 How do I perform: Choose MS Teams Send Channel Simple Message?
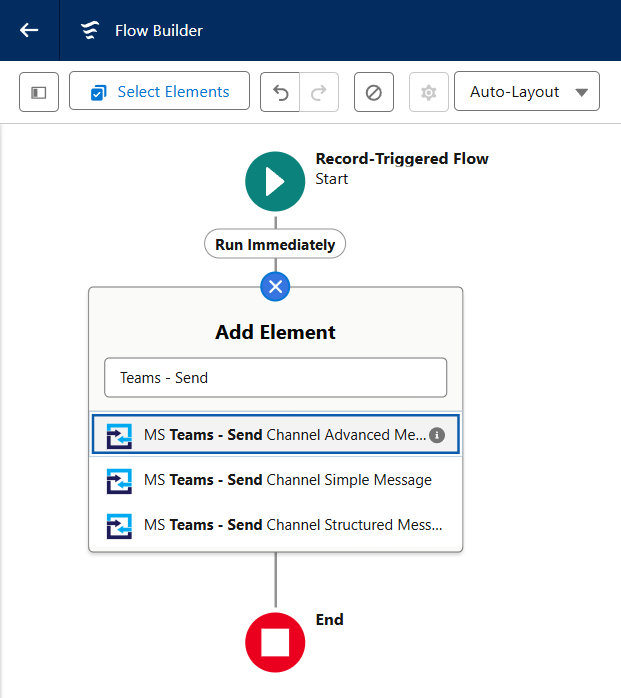pos(276,480)
